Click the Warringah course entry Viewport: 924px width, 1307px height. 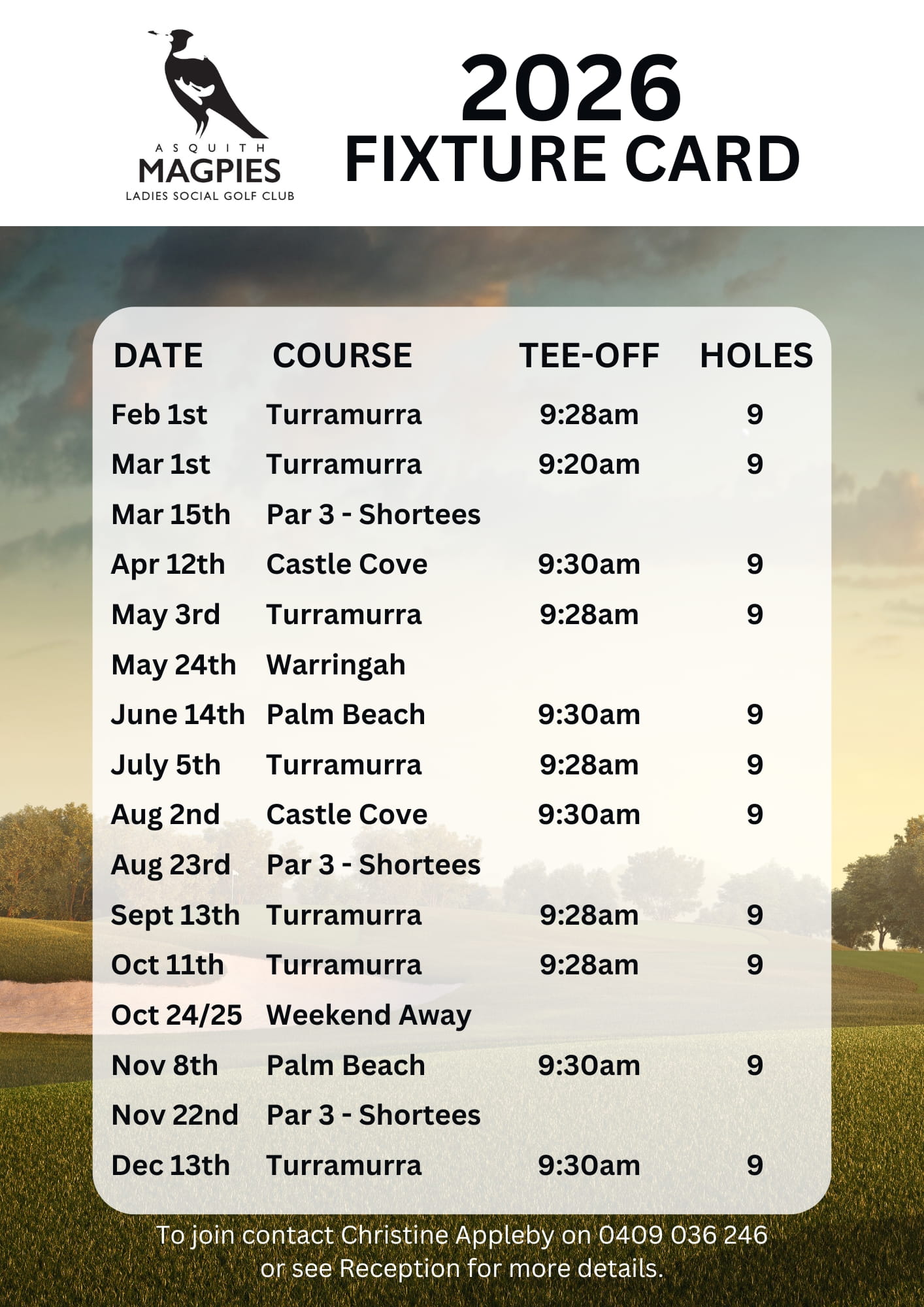point(336,665)
